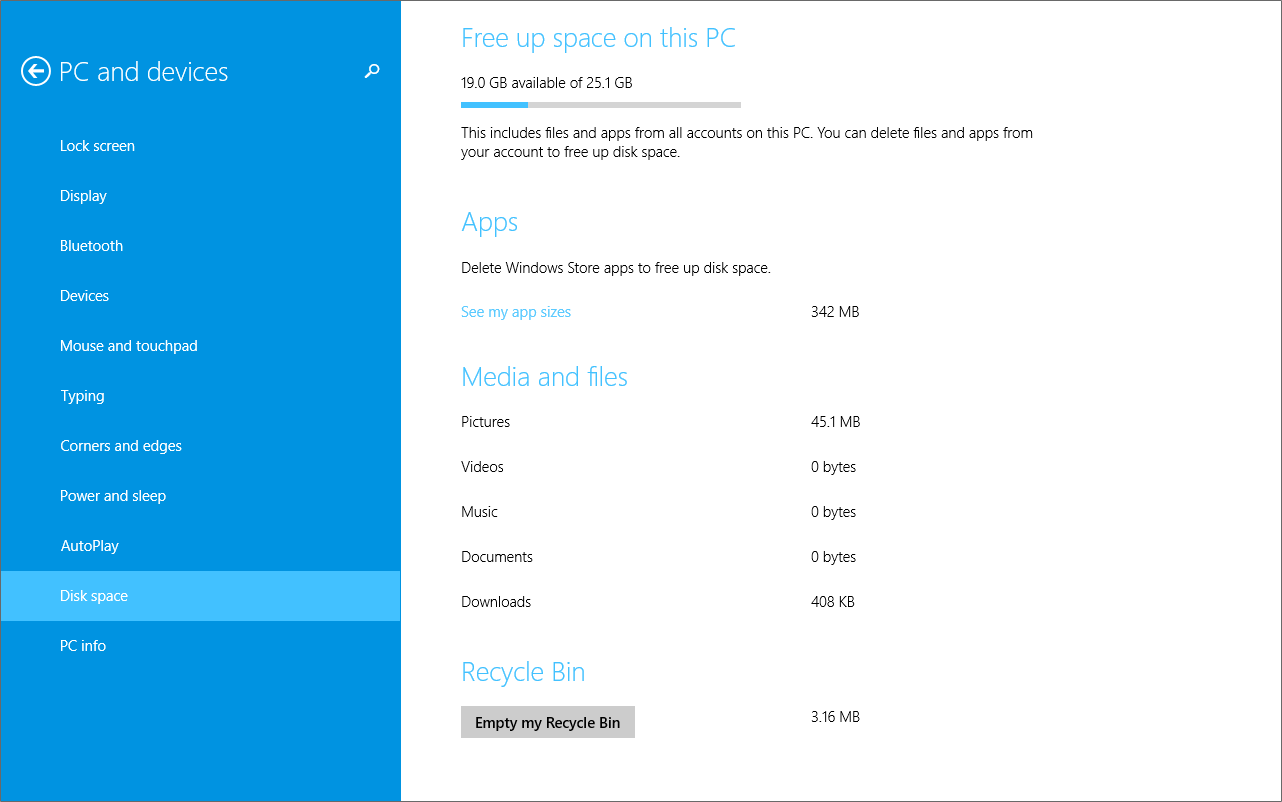1282x802 pixels.
Task: Click the Delete Windows Store apps text
Action: coord(616,268)
